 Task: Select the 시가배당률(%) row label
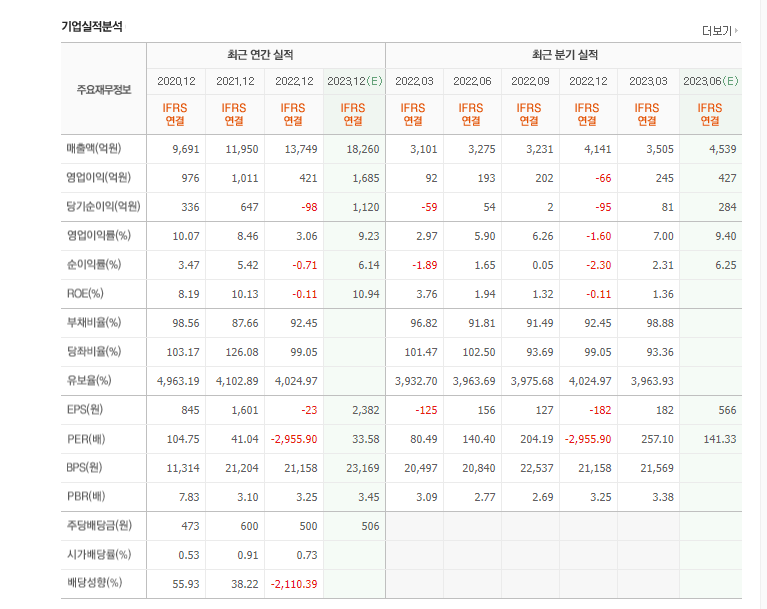point(99,554)
